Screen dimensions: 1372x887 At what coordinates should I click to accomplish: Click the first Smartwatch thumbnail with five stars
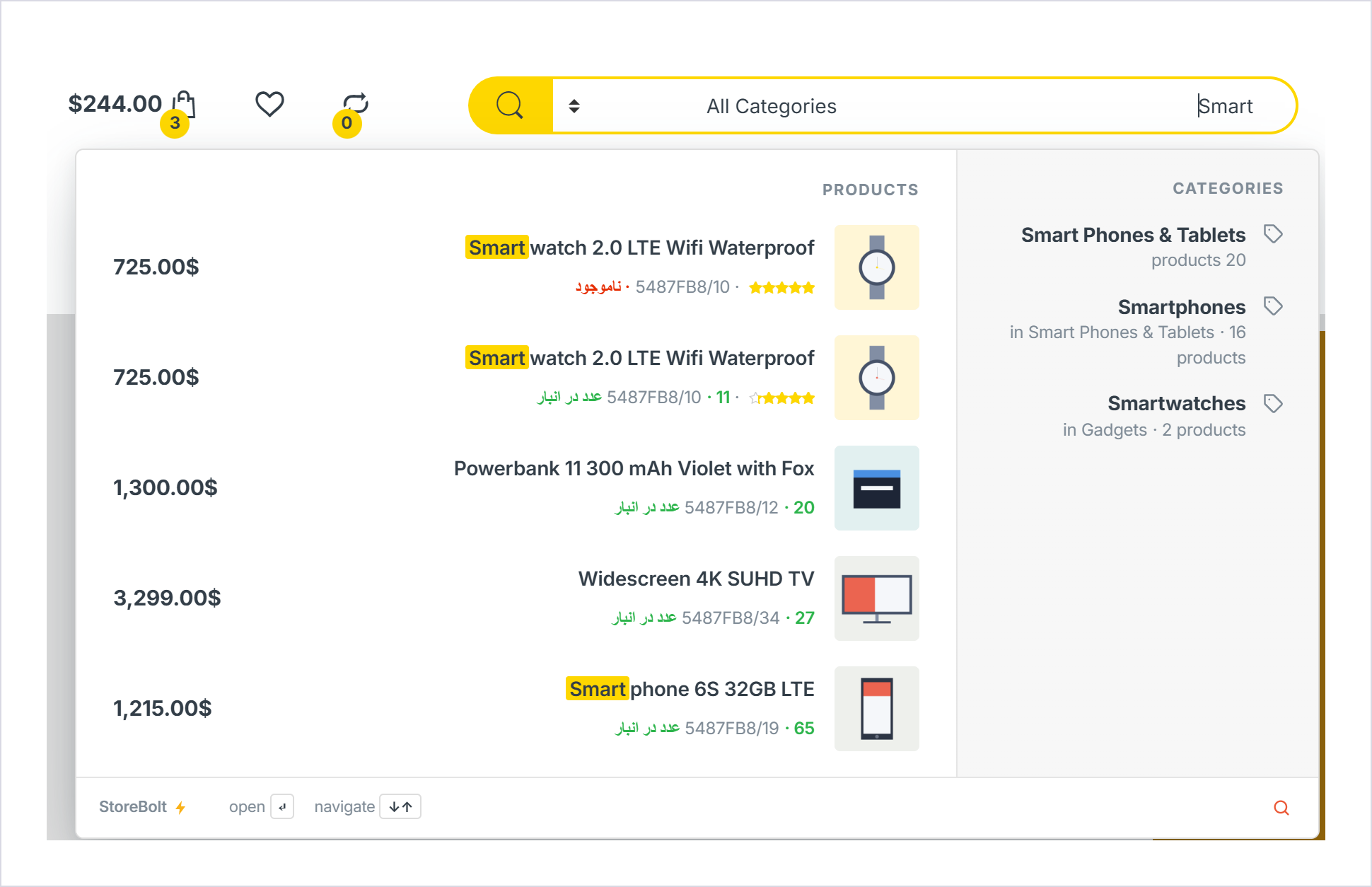click(877, 267)
